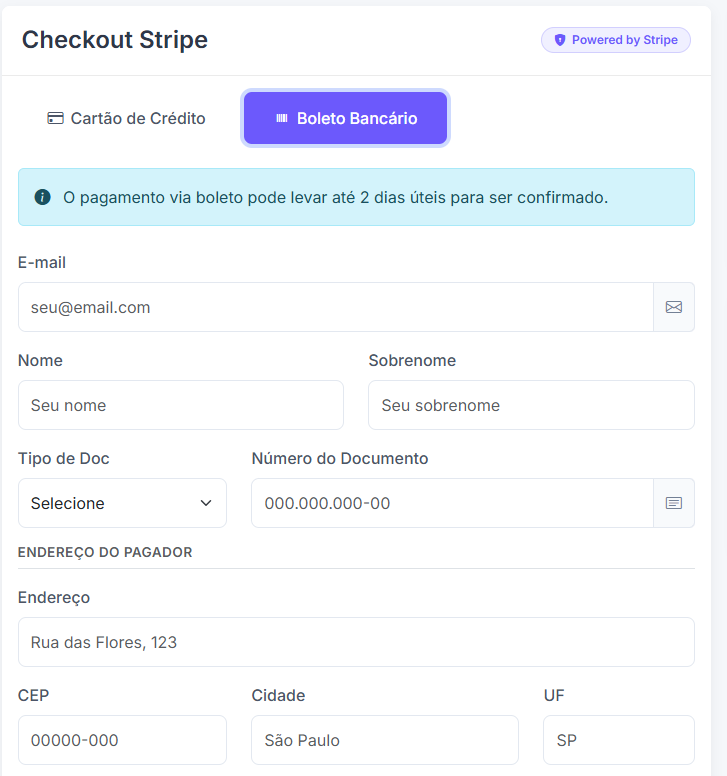Viewport: 727px width, 776px height.
Task: Click the info icon in the boleto notice
Action: [x=43, y=197]
